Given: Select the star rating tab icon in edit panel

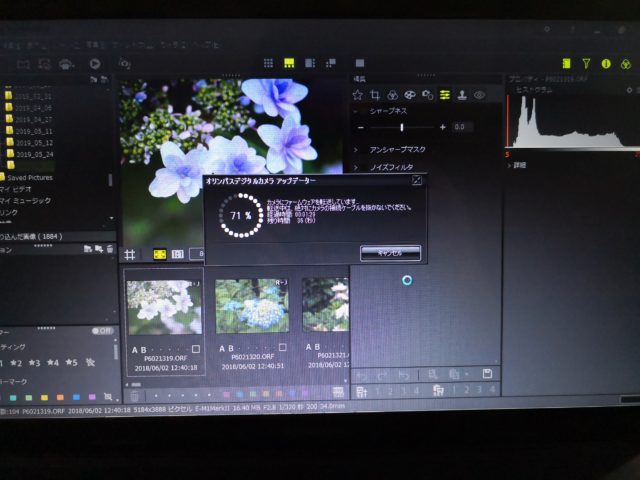Looking at the screenshot, I should [x=357, y=95].
